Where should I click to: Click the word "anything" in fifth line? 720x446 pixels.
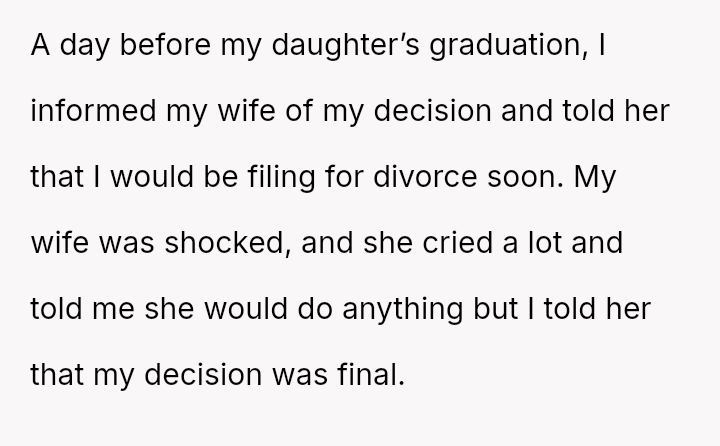pyautogui.click(x=402, y=310)
